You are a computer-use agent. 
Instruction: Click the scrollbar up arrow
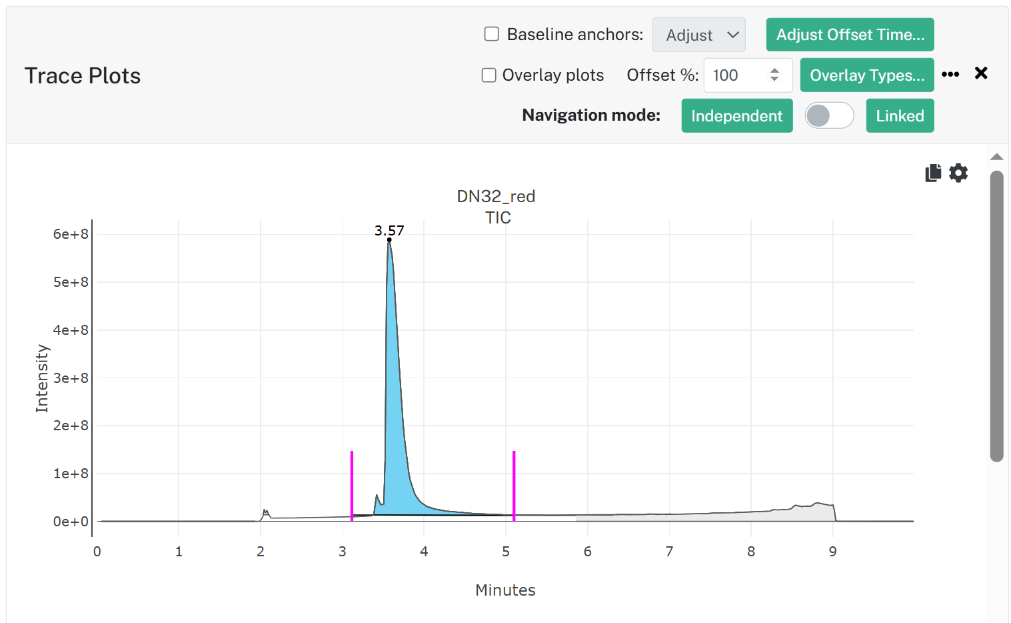coord(997,157)
